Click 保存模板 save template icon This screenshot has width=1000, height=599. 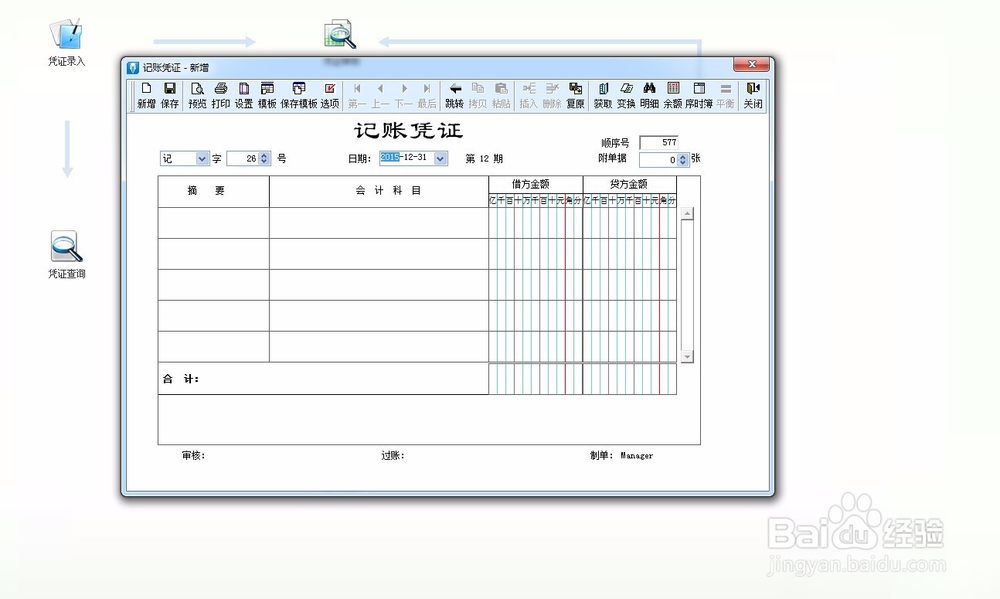tap(298, 95)
